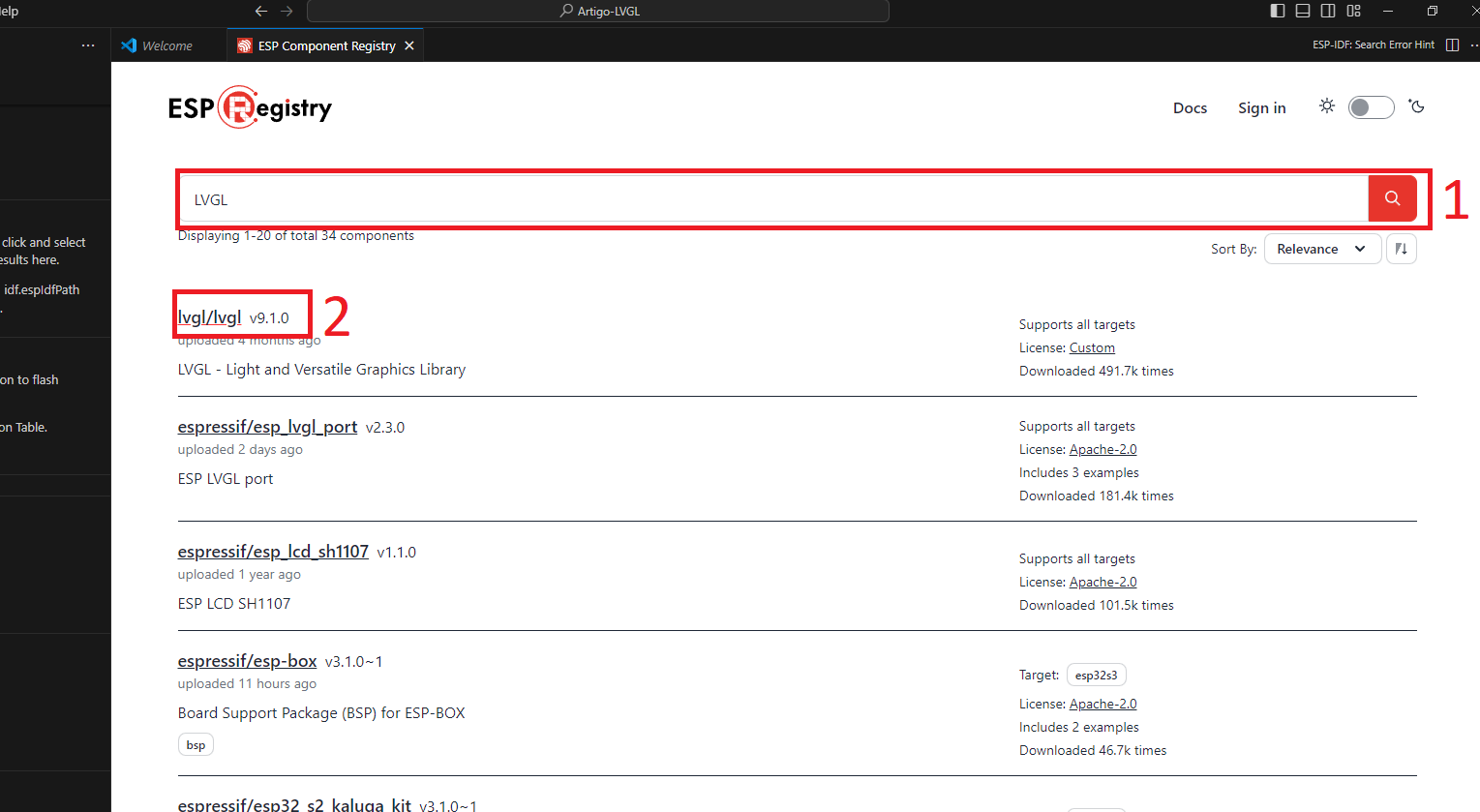Open Apache-2.0 license for esp_lcd_sh1107

coord(1102,582)
